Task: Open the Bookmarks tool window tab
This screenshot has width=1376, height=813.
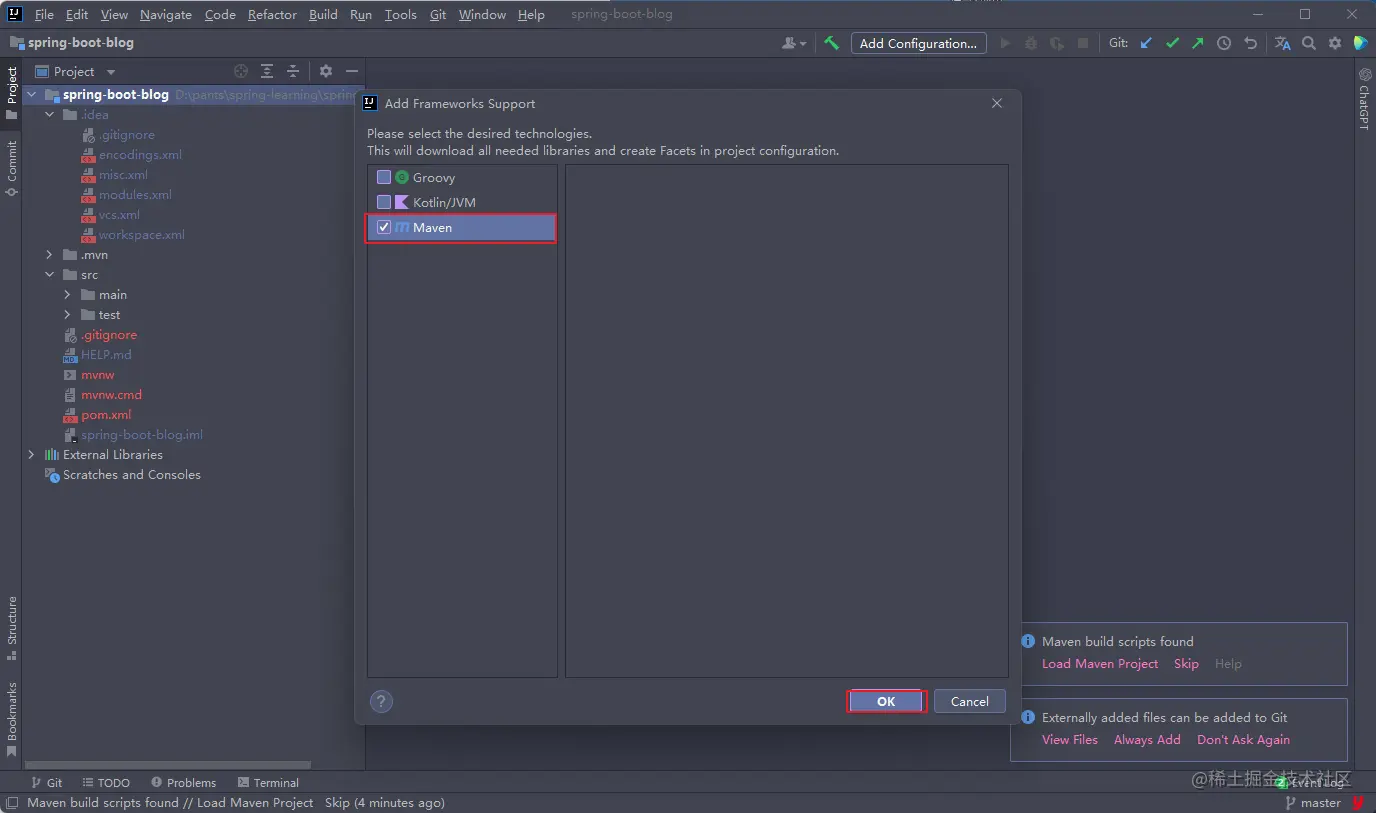Action: (x=12, y=719)
